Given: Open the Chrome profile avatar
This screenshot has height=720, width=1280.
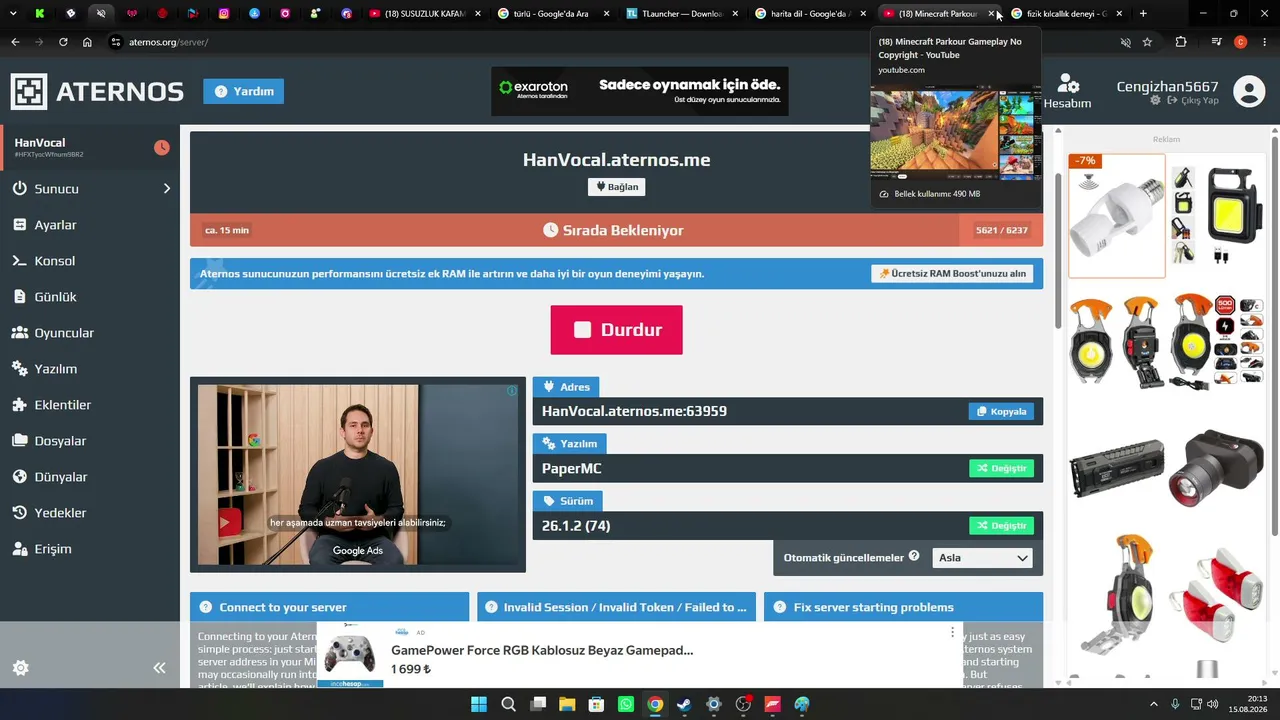Looking at the screenshot, I should (1241, 42).
